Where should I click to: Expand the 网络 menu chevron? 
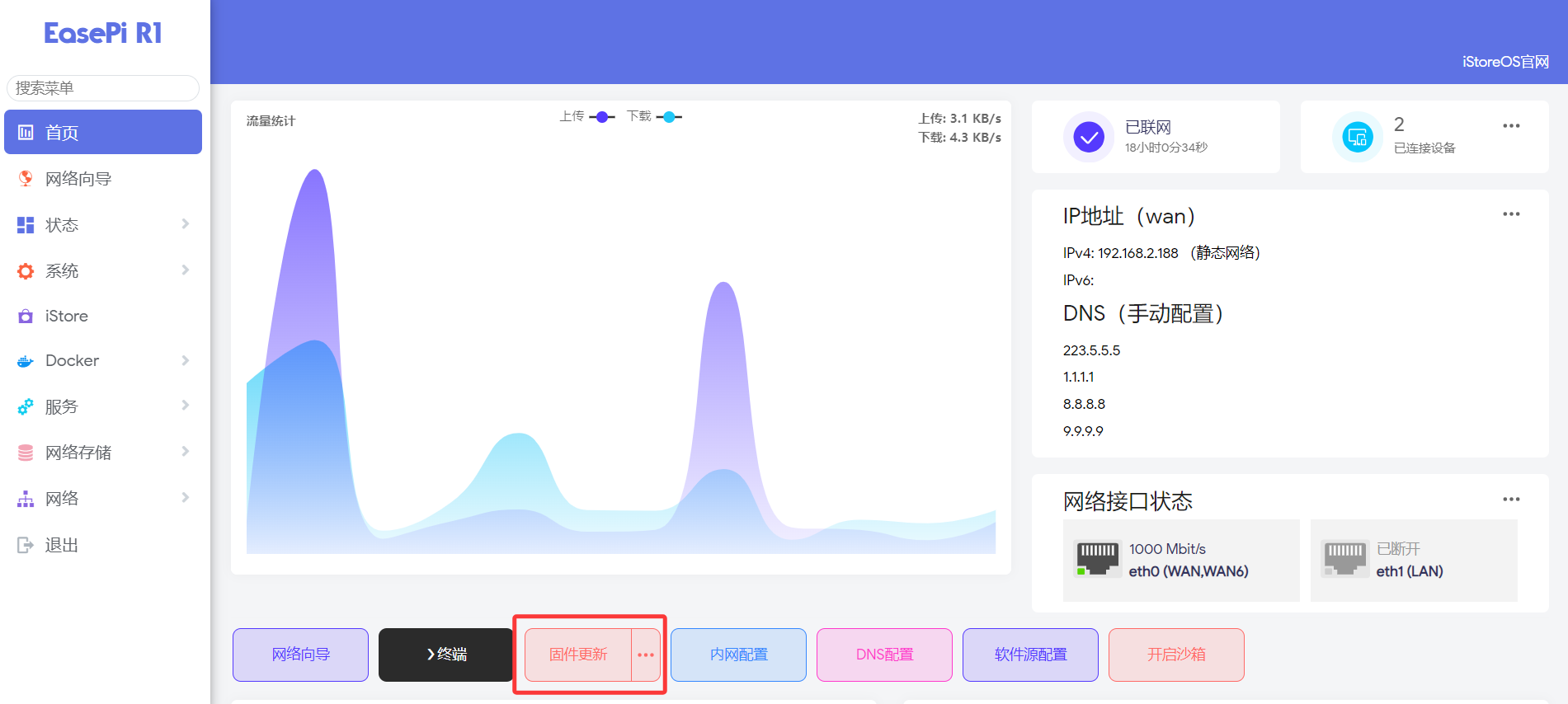coord(185,498)
